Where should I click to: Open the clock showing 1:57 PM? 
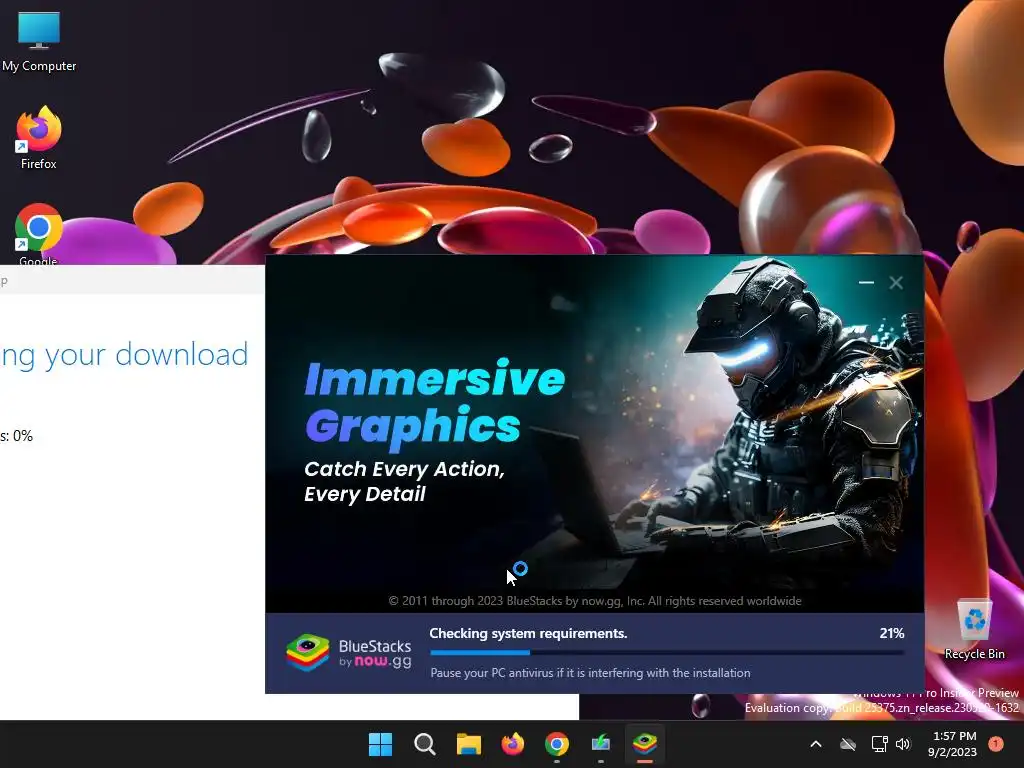click(x=952, y=744)
